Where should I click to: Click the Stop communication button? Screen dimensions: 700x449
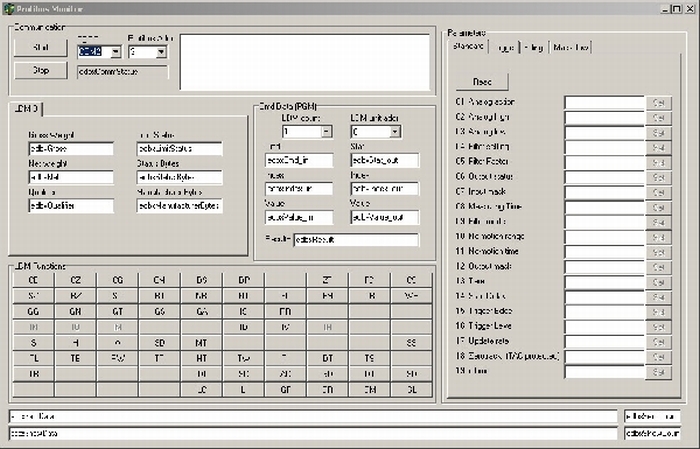click(x=41, y=70)
